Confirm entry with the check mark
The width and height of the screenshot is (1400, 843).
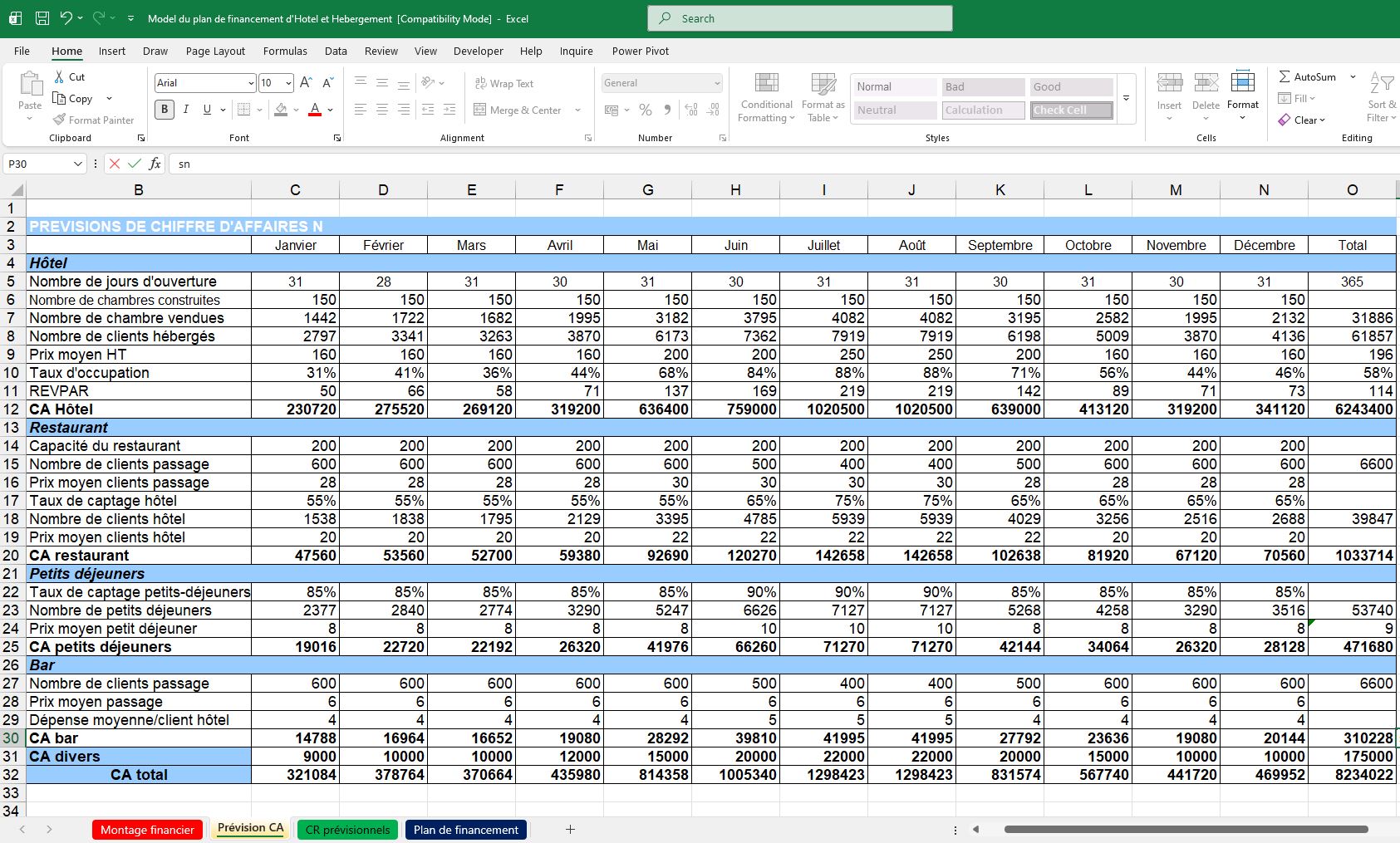point(135,164)
